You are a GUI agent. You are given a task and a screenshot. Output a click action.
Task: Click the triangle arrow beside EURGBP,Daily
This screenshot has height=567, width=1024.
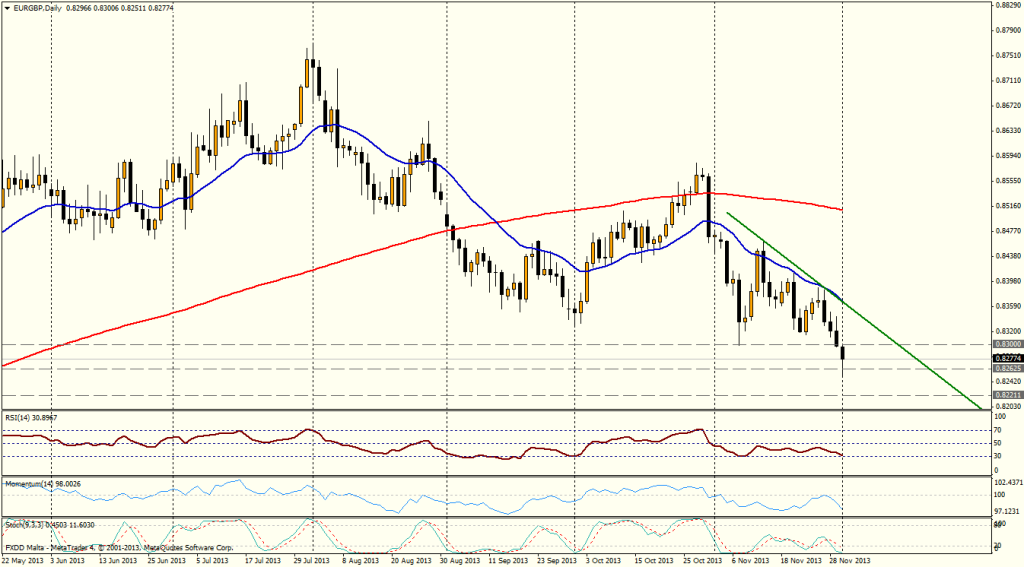pyautogui.click(x=6, y=7)
